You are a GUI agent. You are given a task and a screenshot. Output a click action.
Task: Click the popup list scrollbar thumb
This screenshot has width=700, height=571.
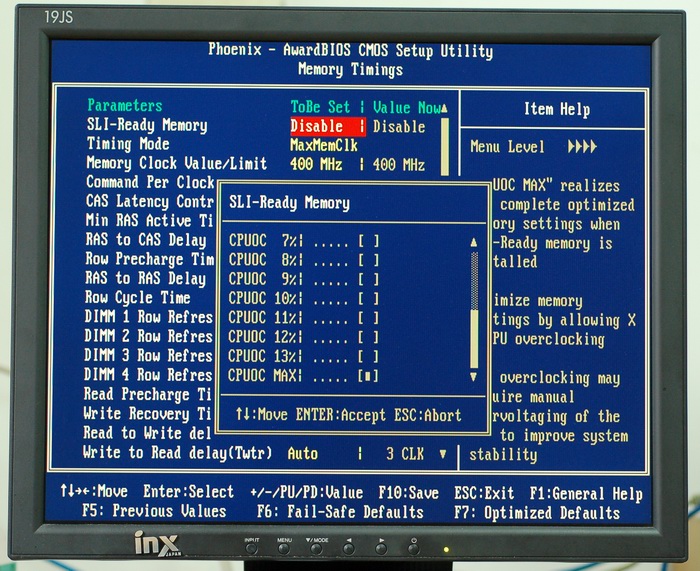(474, 338)
